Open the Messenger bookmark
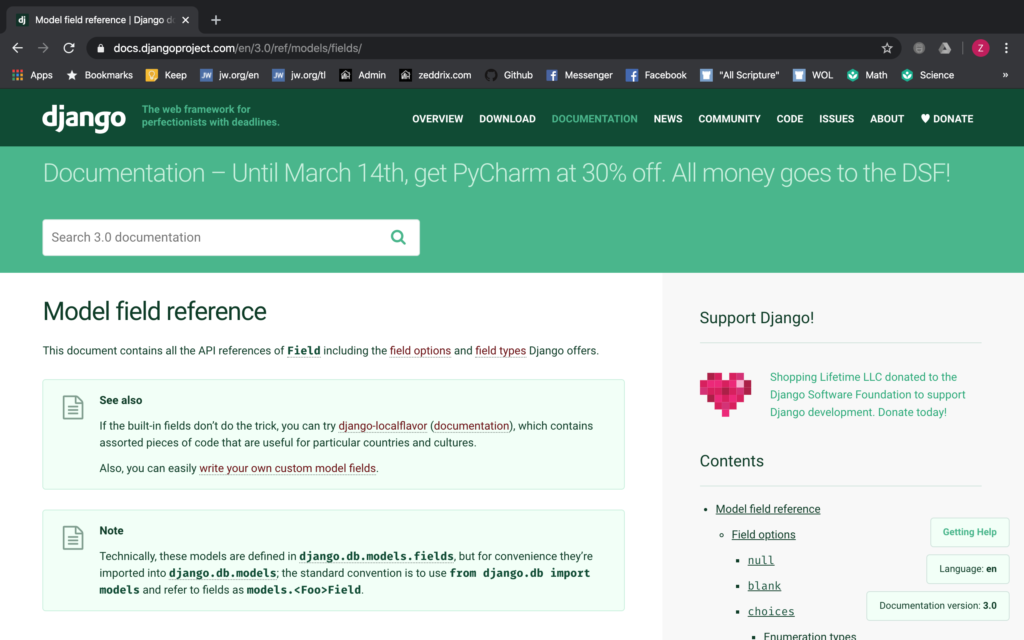Screen dimensions: 1024x640 [579, 75]
